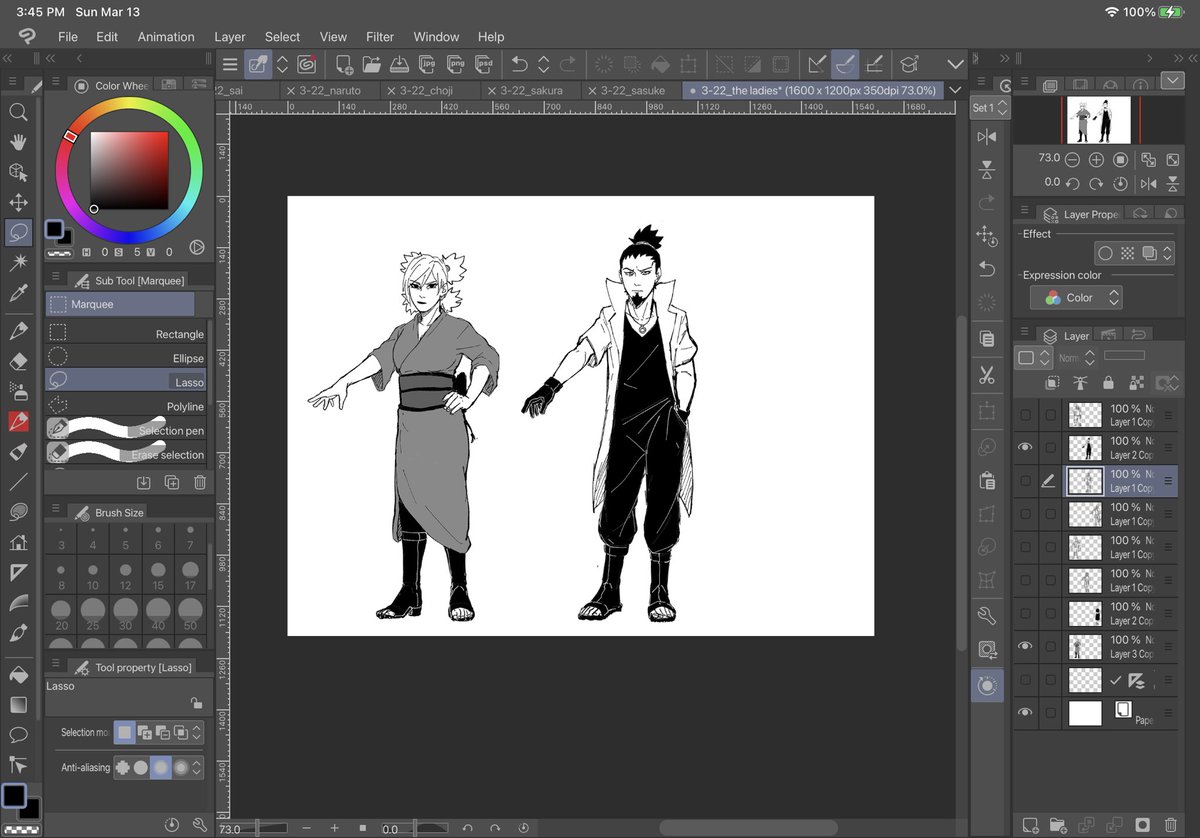Click the Open file folder icon
This screenshot has width=1200, height=838.
point(372,64)
